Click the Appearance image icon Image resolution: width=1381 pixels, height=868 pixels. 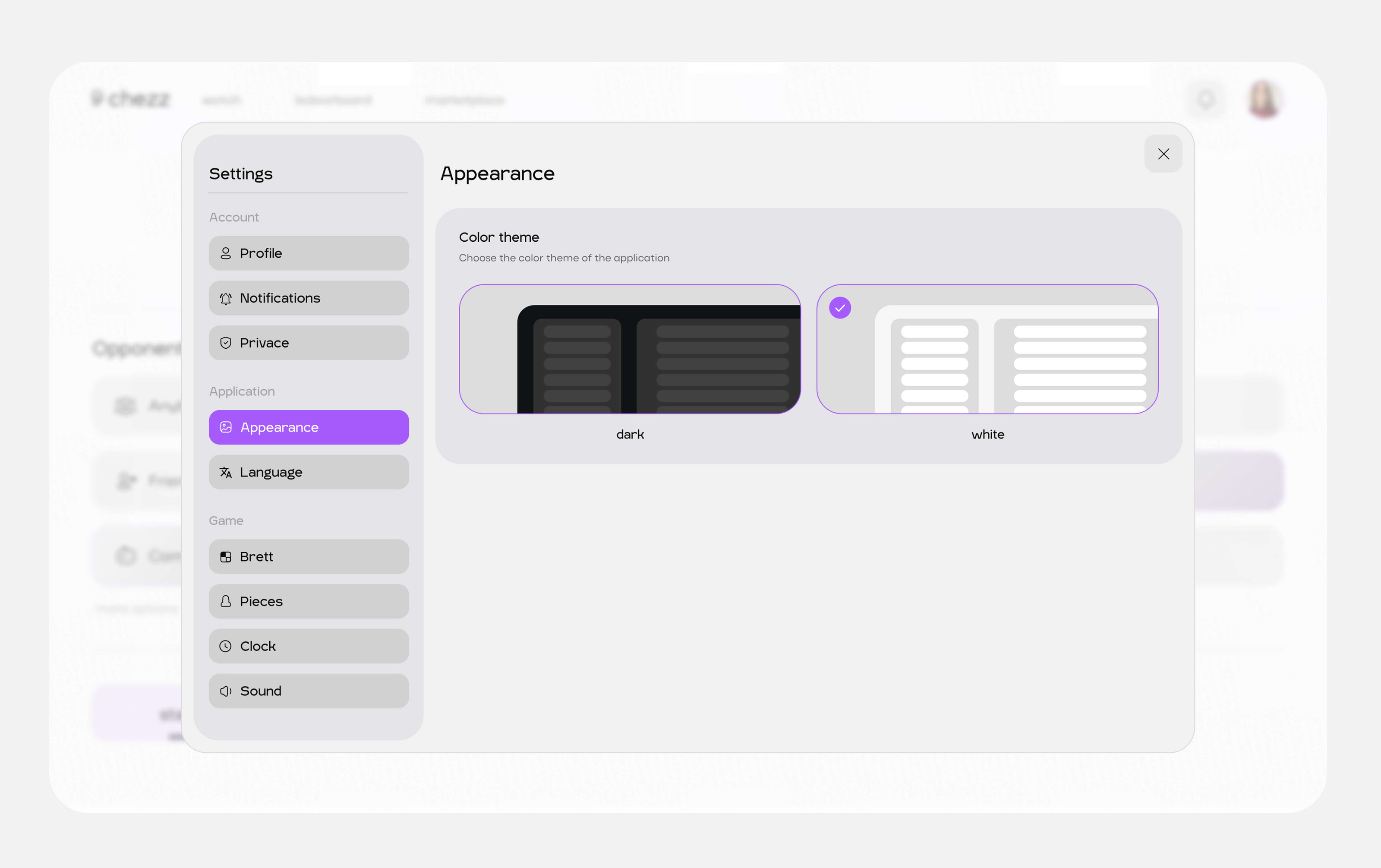[x=225, y=427]
